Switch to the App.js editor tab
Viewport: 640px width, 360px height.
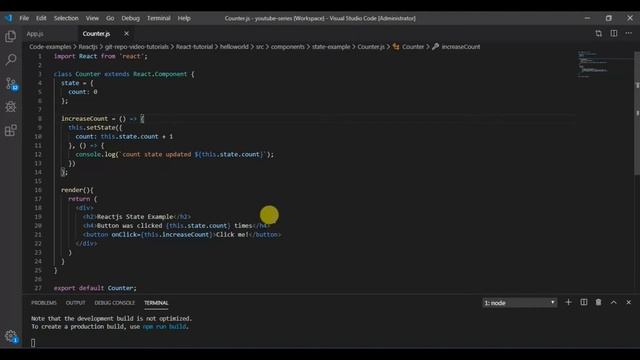pos(35,34)
